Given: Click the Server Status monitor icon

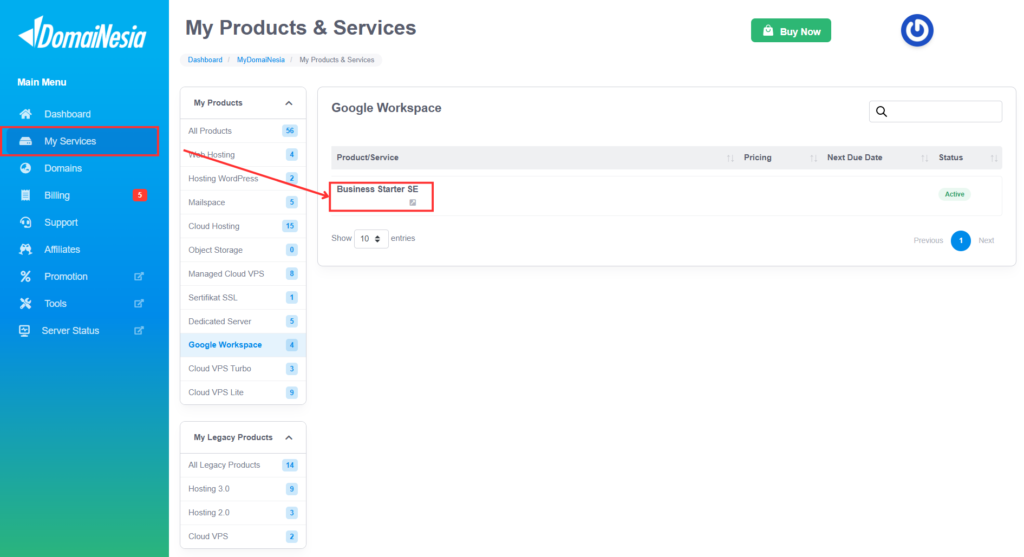Looking at the screenshot, I should point(24,330).
